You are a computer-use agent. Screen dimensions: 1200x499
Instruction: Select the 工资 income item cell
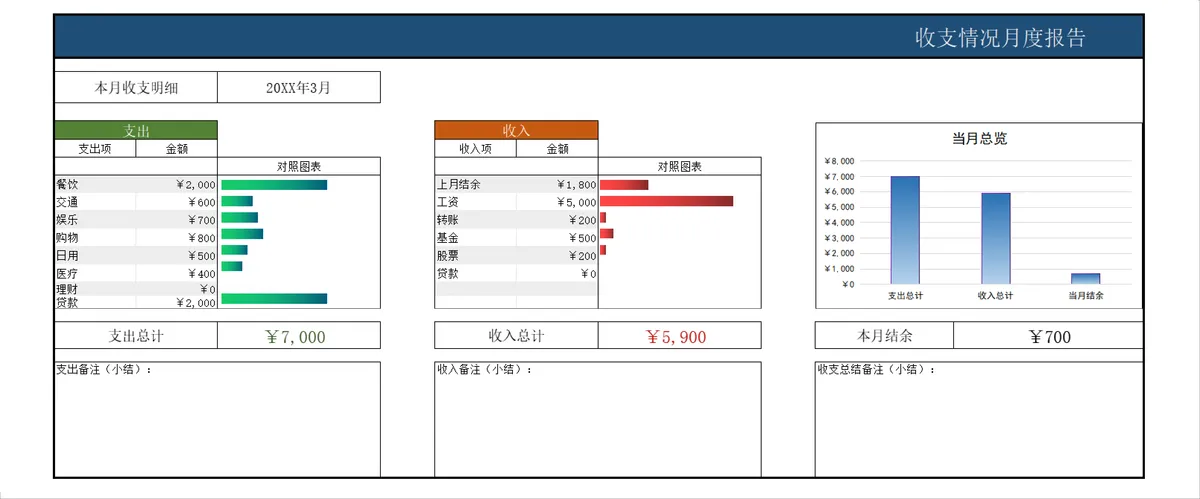pos(475,202)
